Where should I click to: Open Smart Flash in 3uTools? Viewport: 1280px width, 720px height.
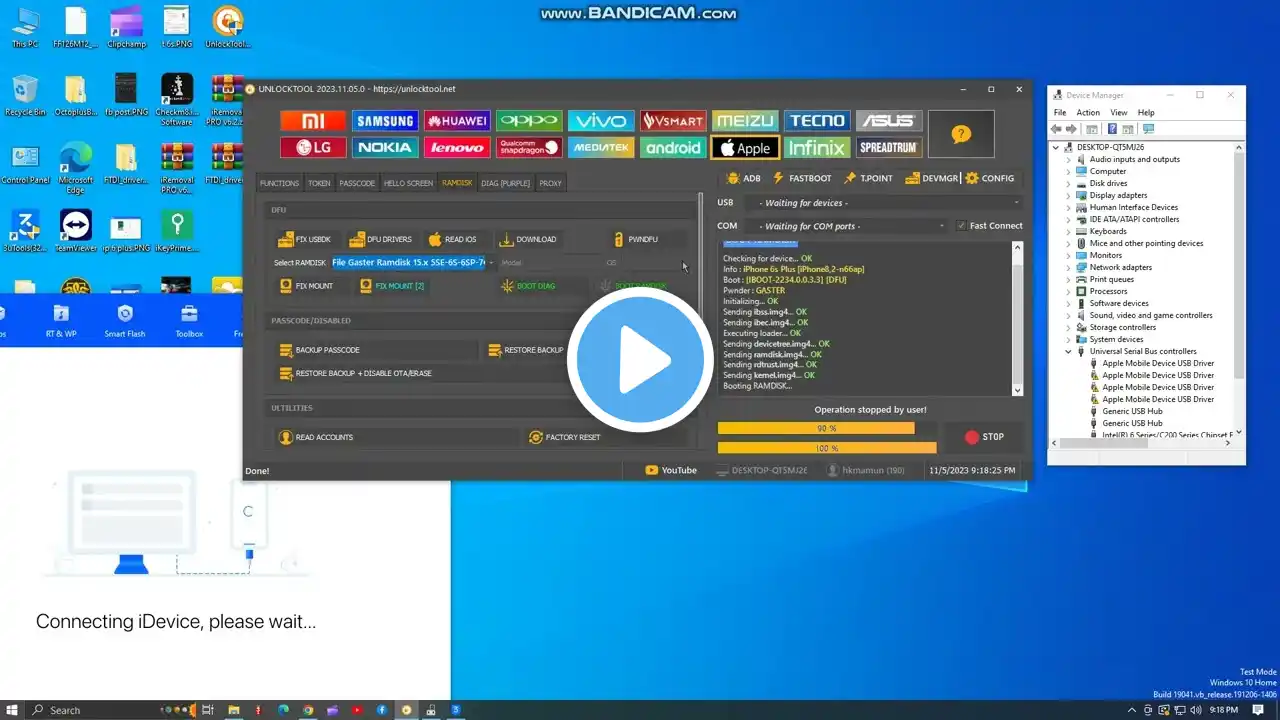[125, 321]
